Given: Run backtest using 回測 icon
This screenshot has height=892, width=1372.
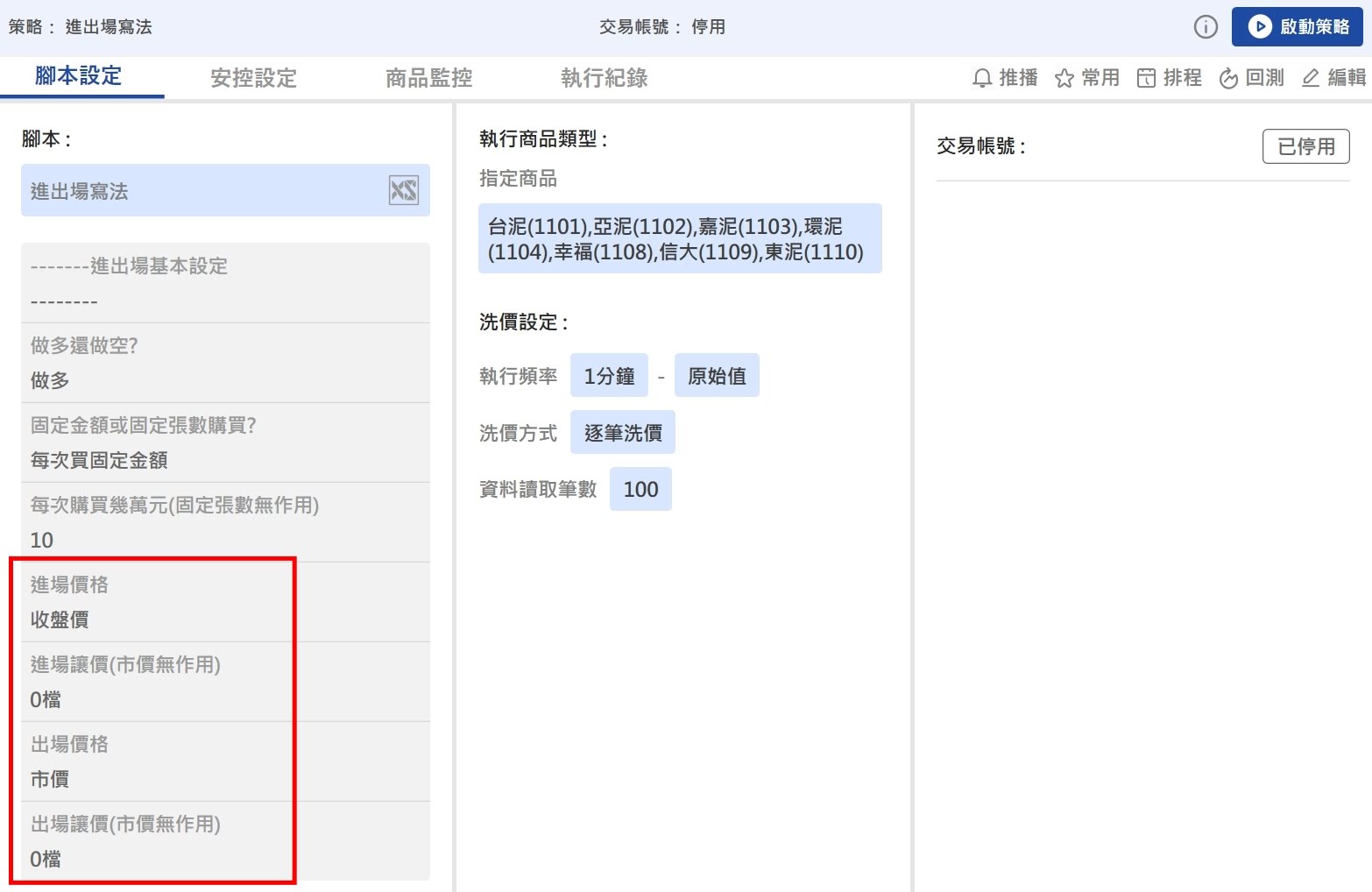Looking at the screenshot, I should tap(1228, 78).
